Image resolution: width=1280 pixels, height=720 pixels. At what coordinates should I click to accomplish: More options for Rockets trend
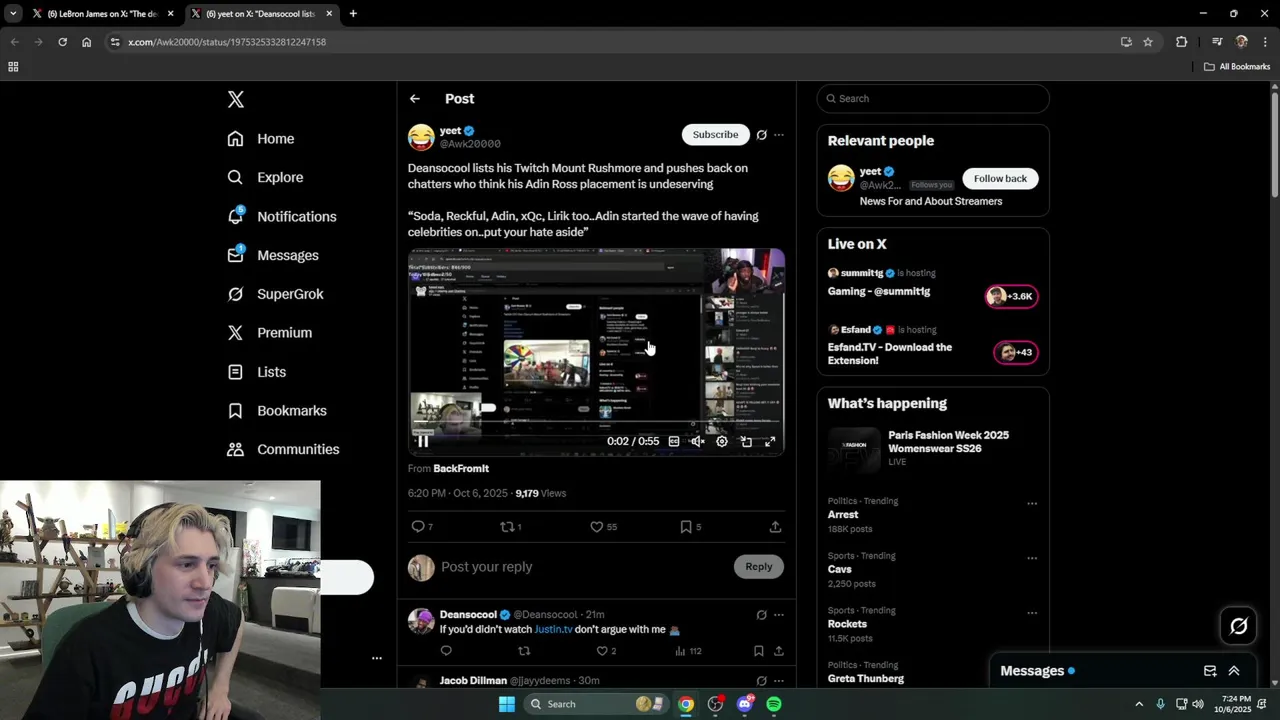click(1032, 614)
